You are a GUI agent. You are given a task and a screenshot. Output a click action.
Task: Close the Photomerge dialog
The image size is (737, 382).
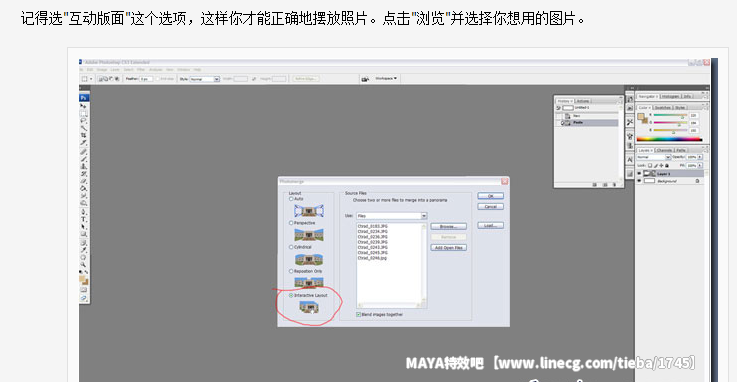[504, 181]
